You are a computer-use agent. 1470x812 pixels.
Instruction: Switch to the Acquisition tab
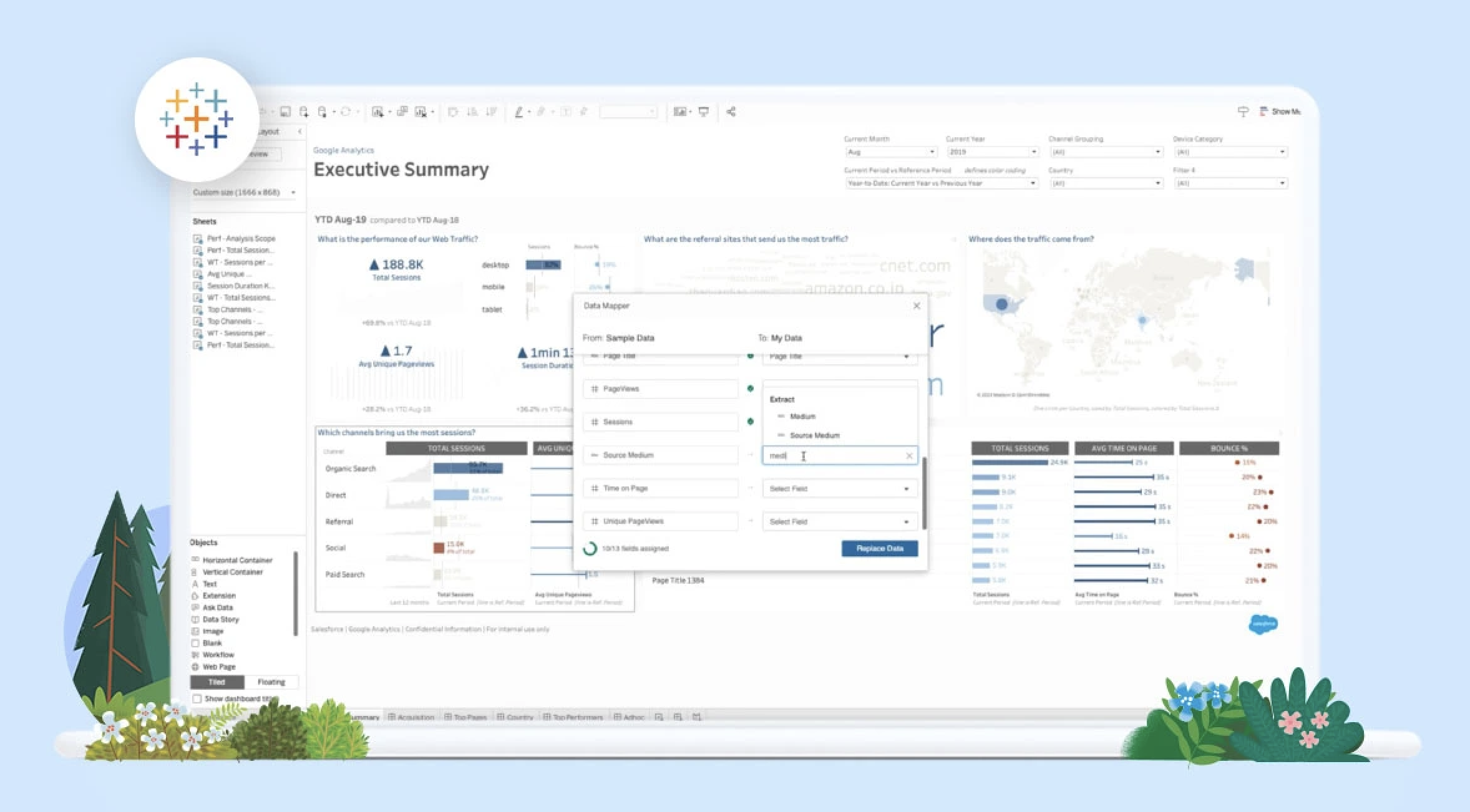click(411, 717)
